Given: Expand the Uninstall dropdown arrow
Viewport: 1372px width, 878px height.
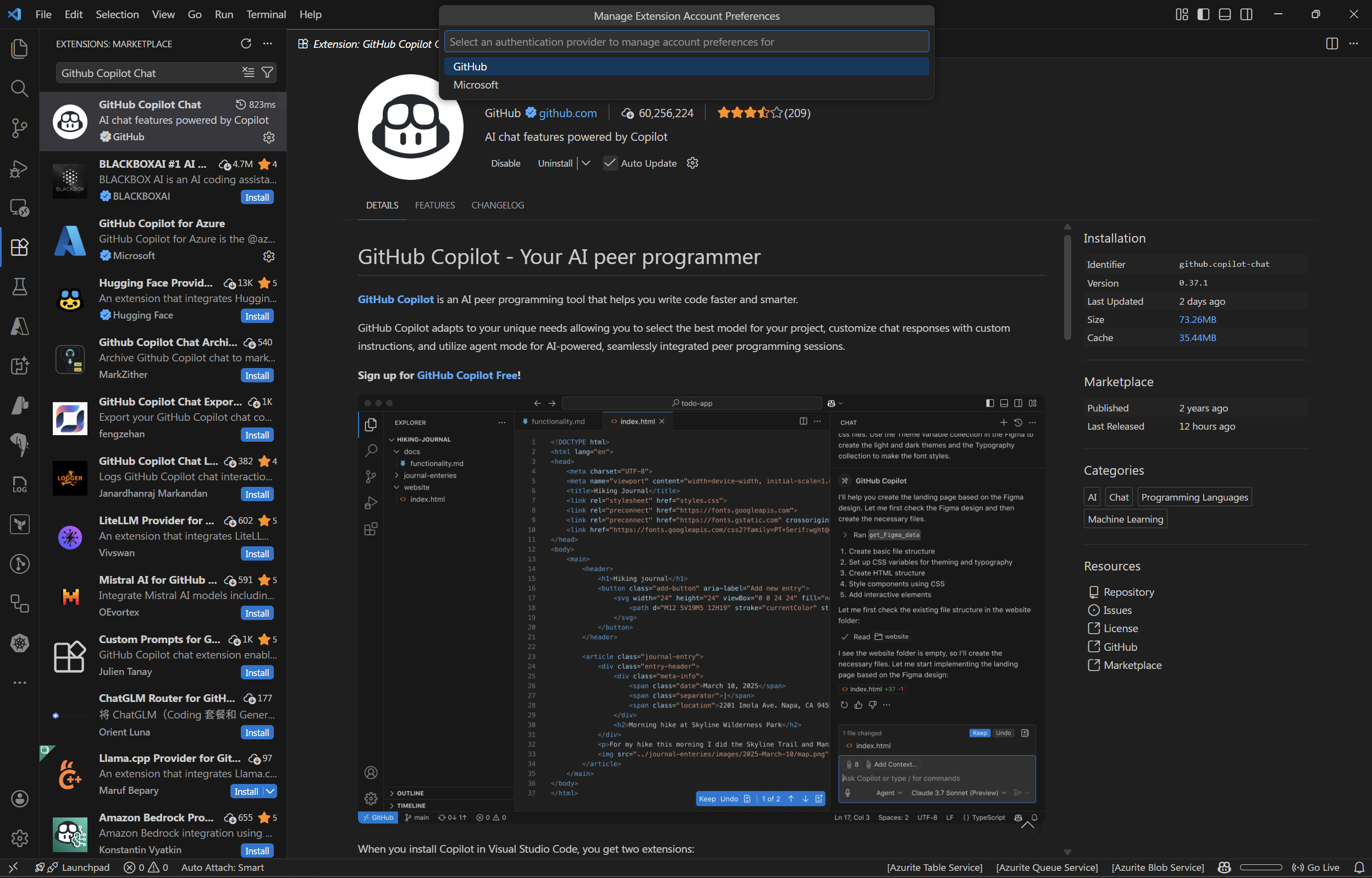Looking at the screenshot, I should pos(586,163).
